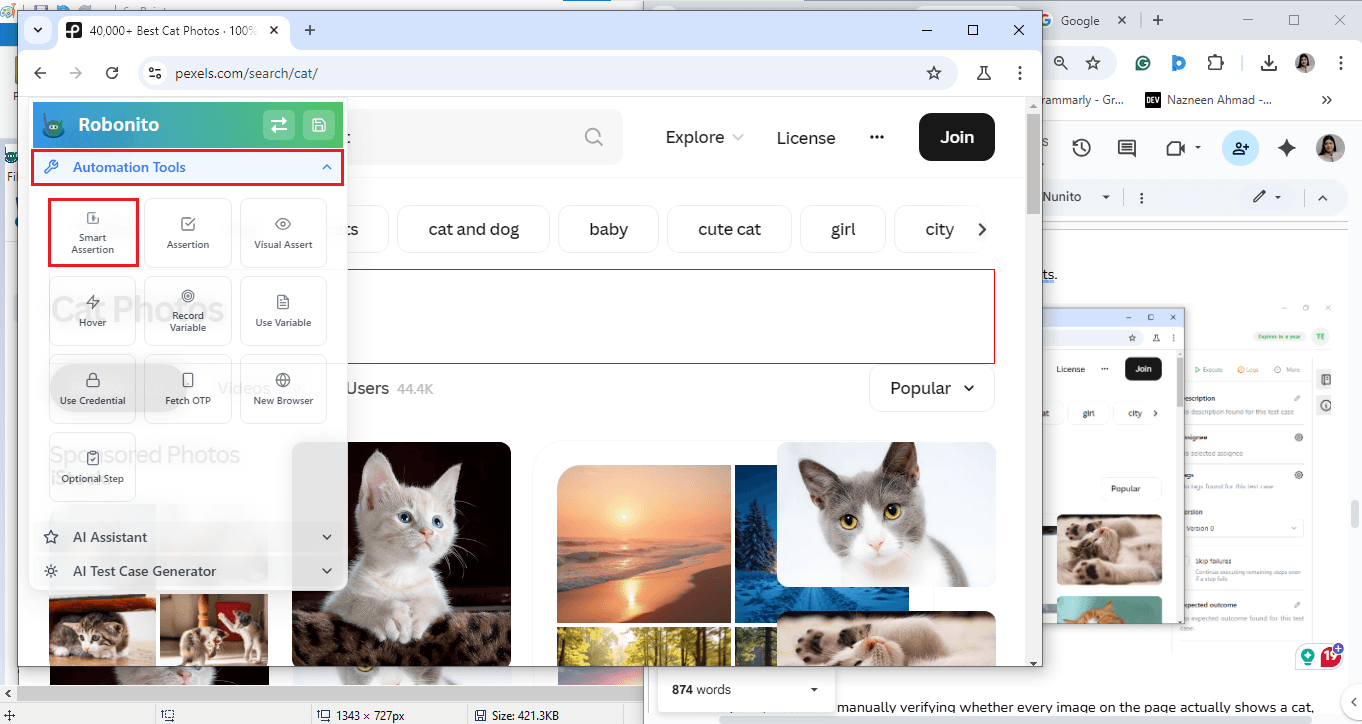This screenshot has width=1362, height=724.
Task: Select the "cute cat" suggestion chip
Action: 730,229
